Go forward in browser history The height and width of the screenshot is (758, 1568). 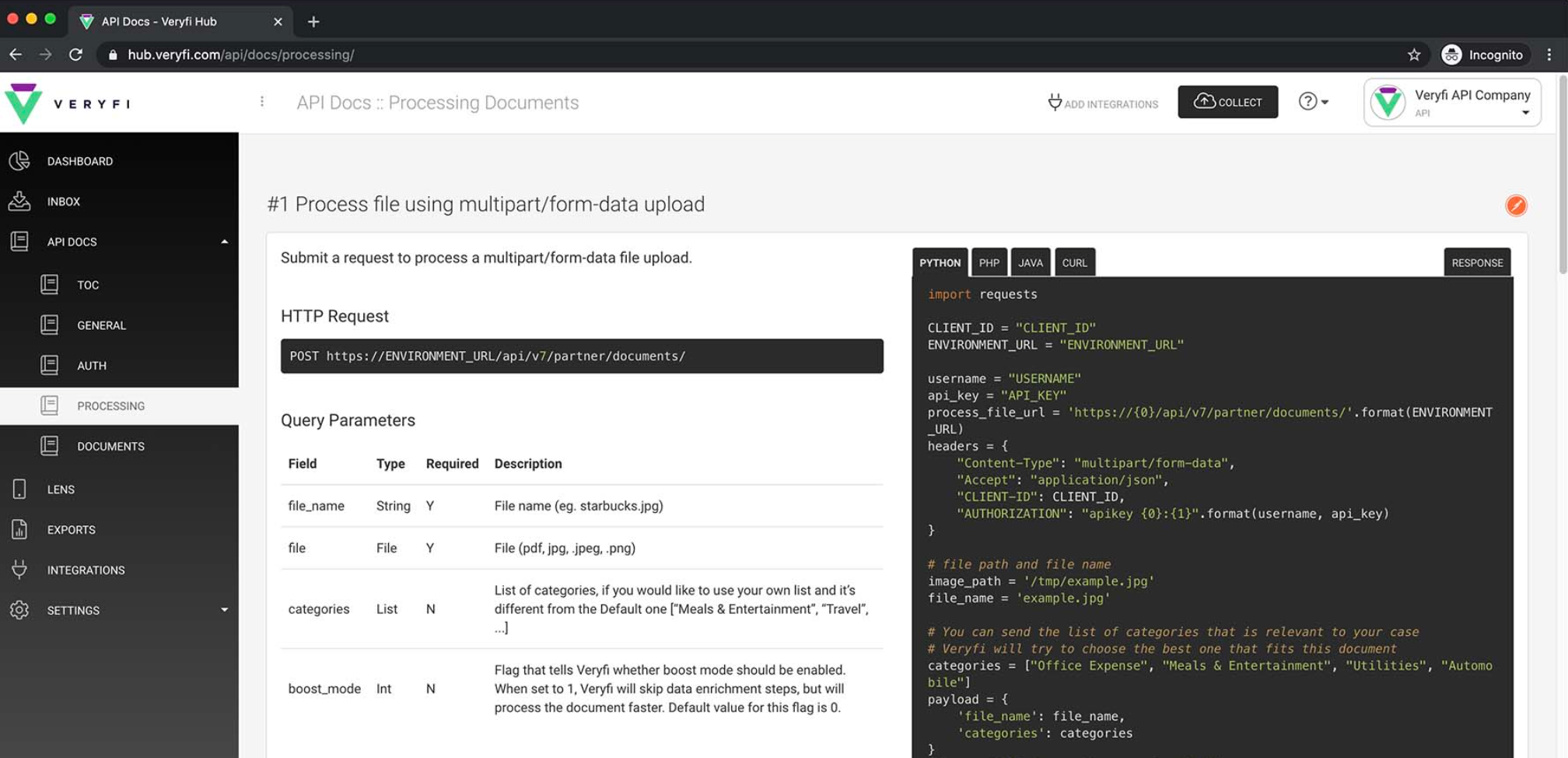click(x=46, y=54)
